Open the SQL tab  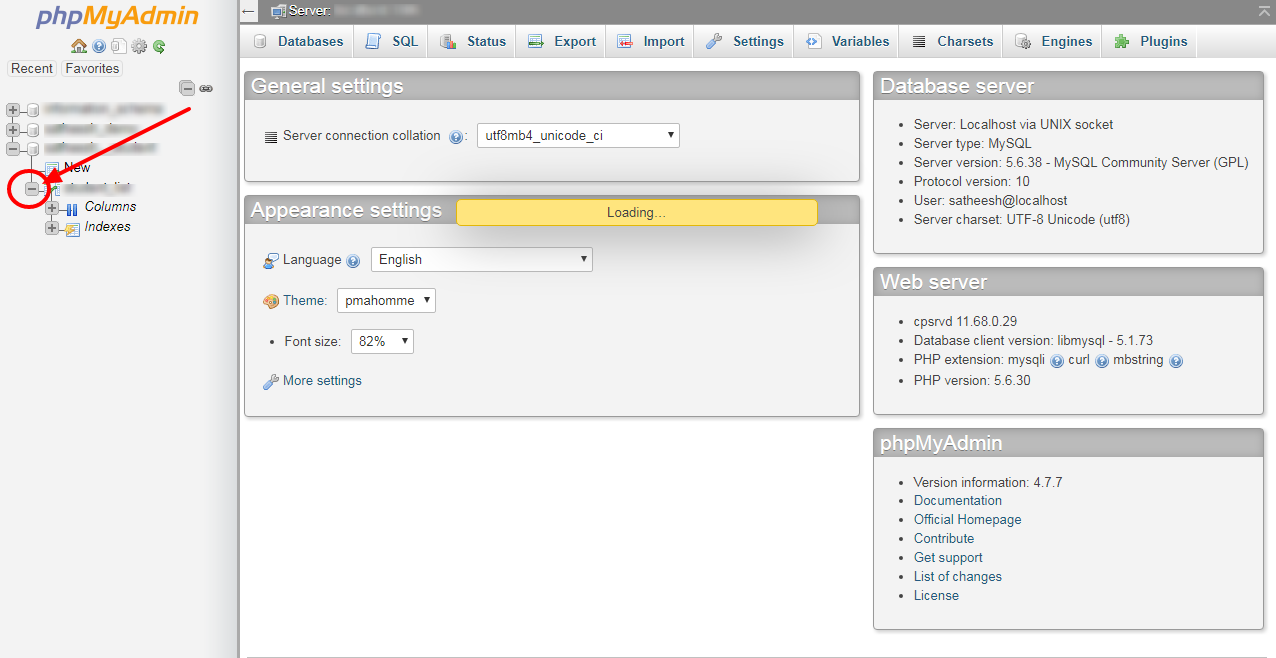[x=392, y=41]
